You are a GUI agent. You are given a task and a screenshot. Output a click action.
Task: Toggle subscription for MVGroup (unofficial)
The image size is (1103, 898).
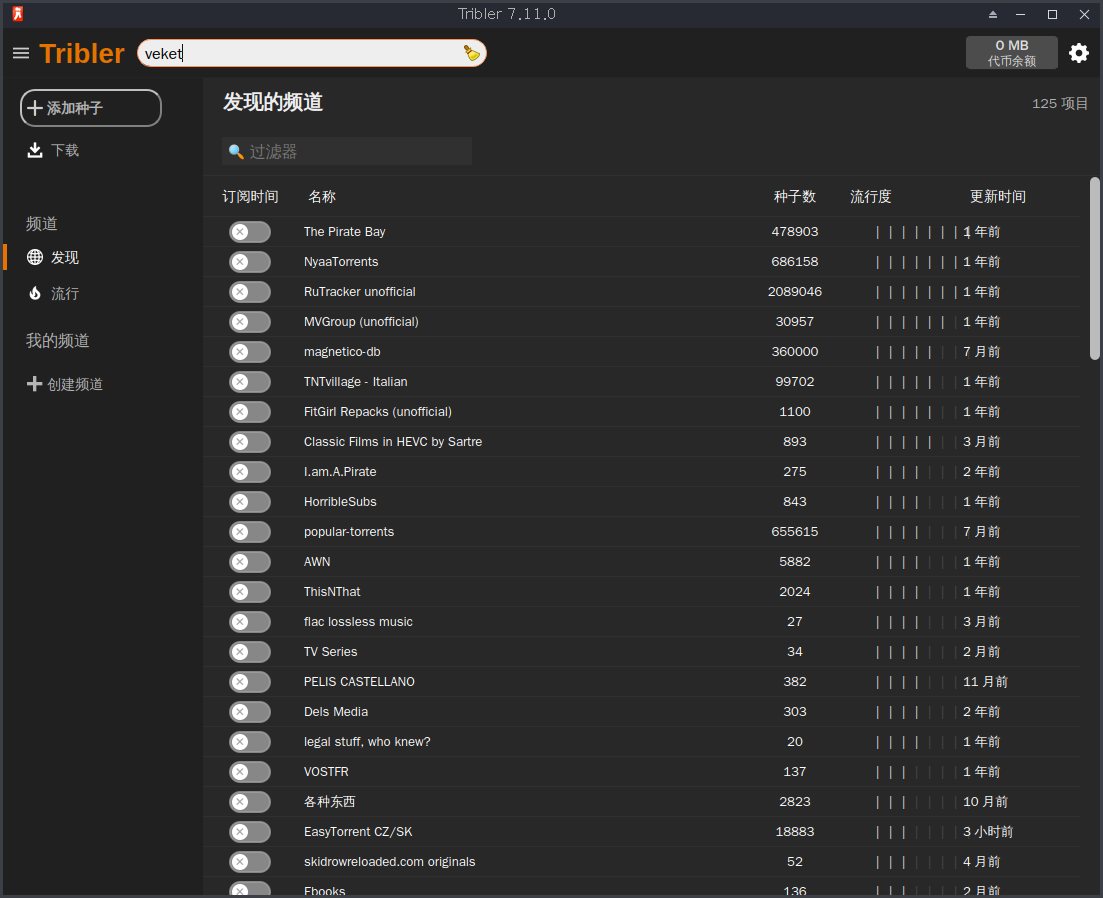pyautogui.click(x=250, y=322)
